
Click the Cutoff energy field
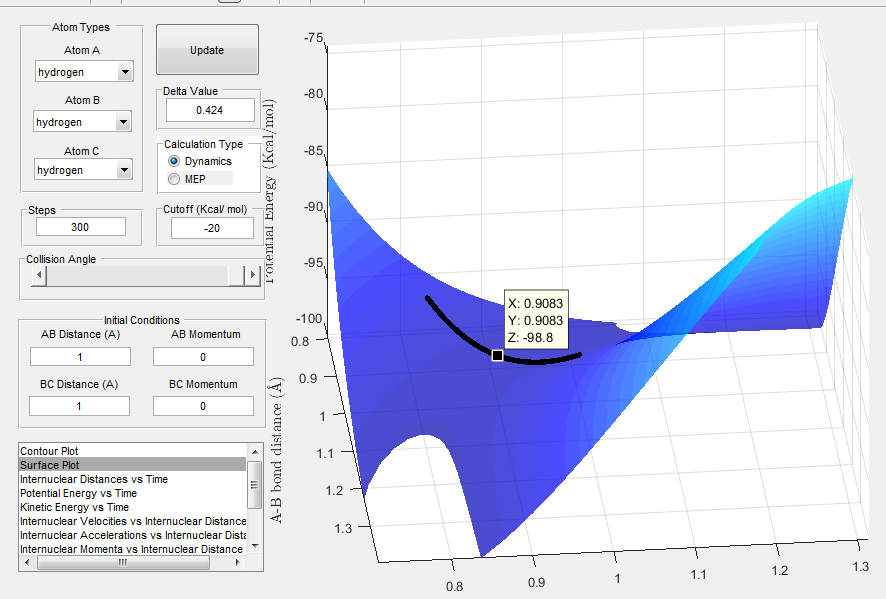[212, 228]
